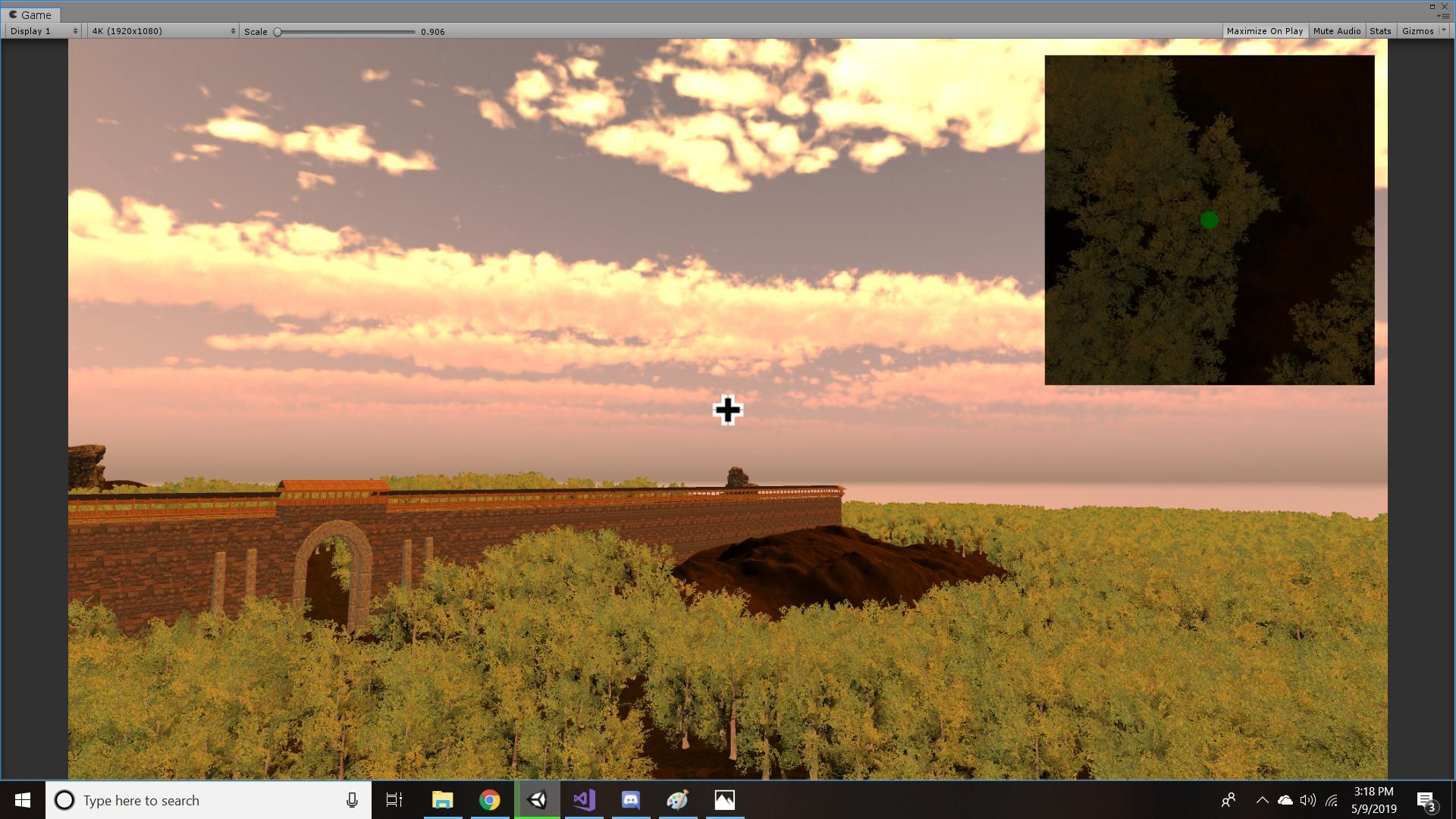This screenshot has width=1456, height=819.
Task: Open the Windows Start menu
Action: coord(23,800)
